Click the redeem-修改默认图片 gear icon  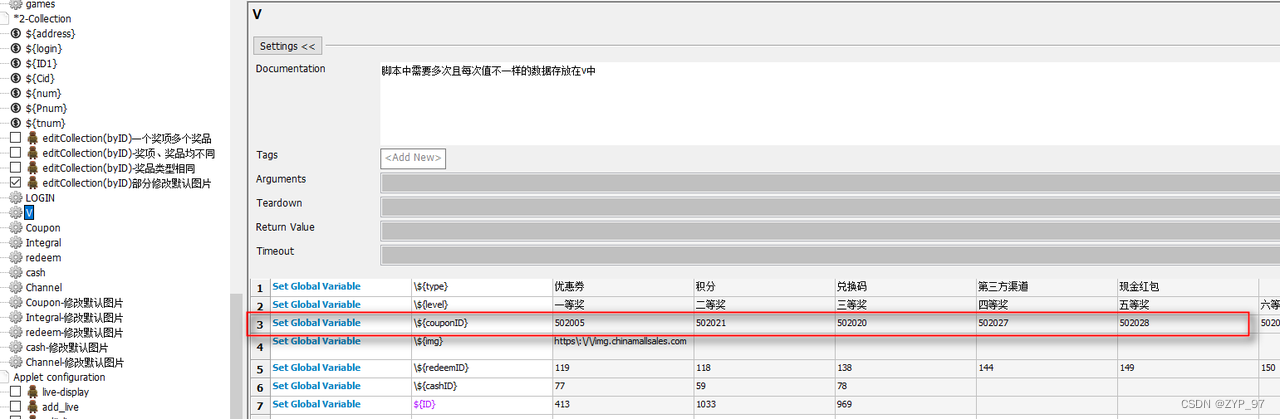(16, 333)
